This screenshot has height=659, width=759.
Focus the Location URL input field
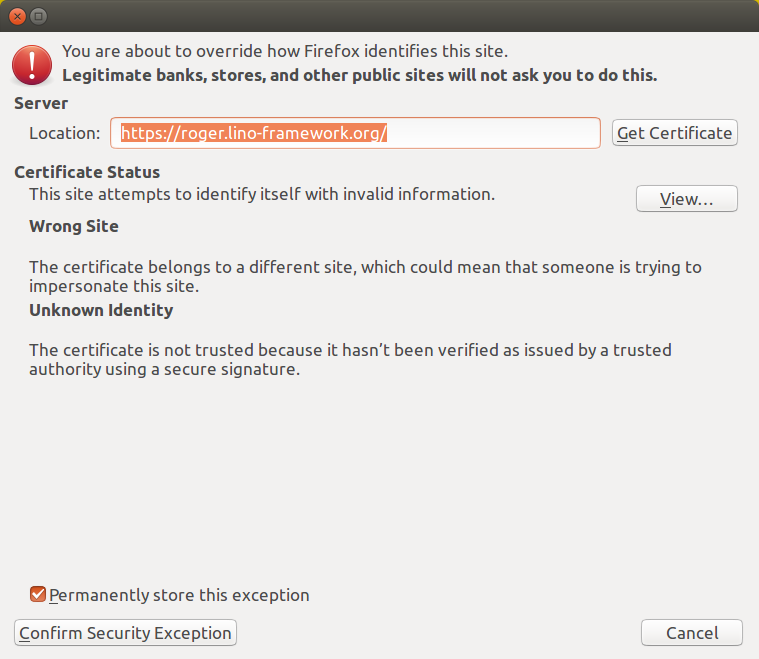tap(355, 133)
